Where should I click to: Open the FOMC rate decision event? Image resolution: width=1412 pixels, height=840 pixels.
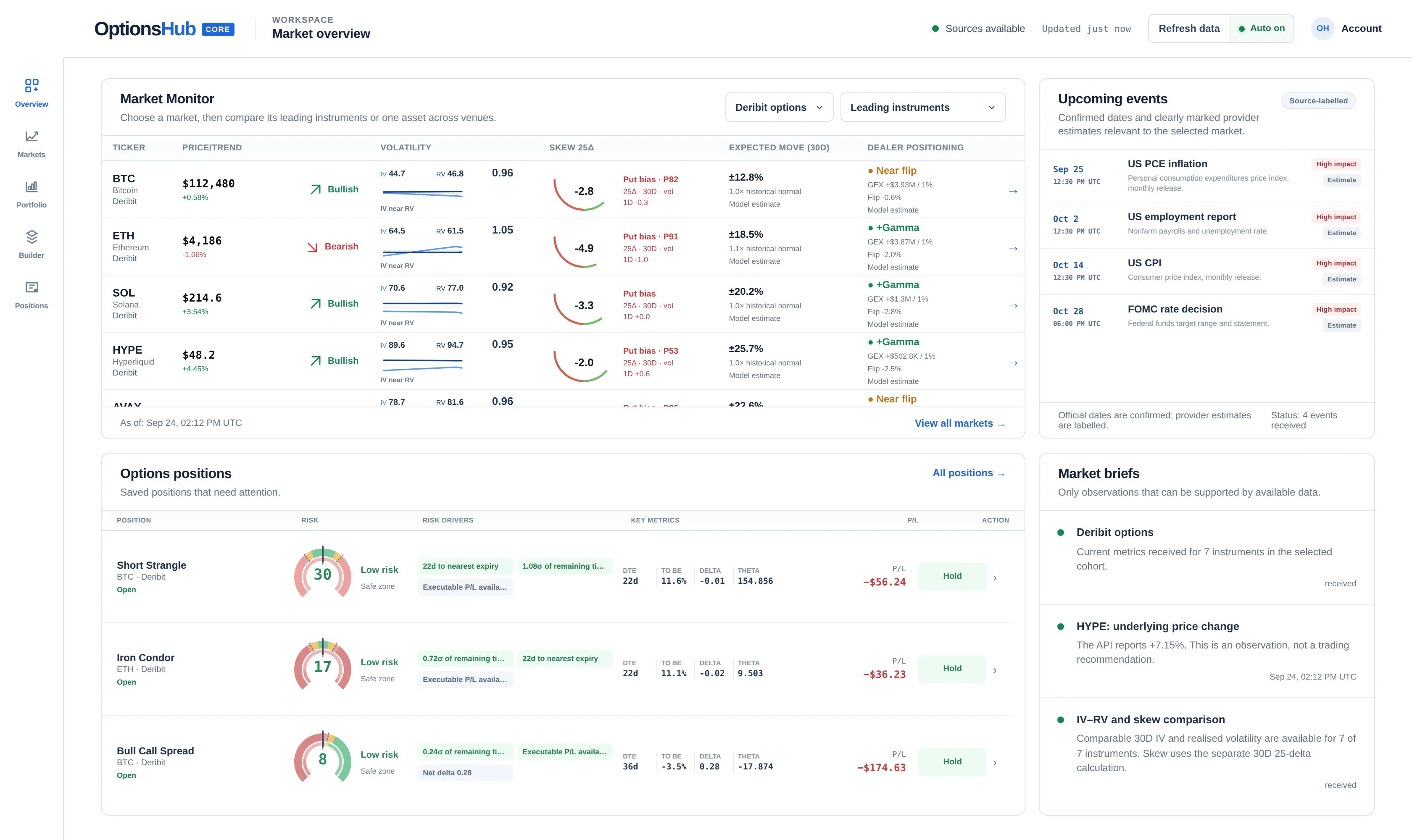click(x=1207, y=317)
